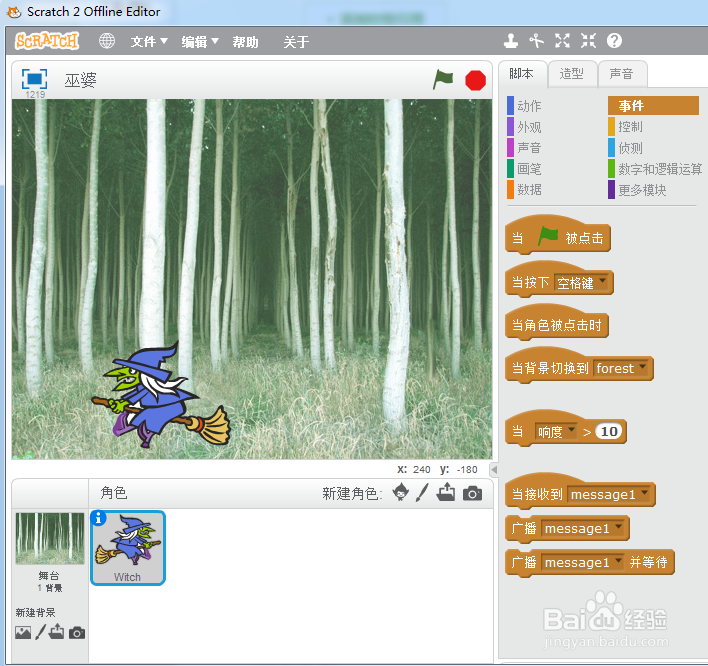Image resolution: width=708 pixels, height=666 pixels.
Task: Click the project name 巫婆 field
Action: (x=80, y=80)
